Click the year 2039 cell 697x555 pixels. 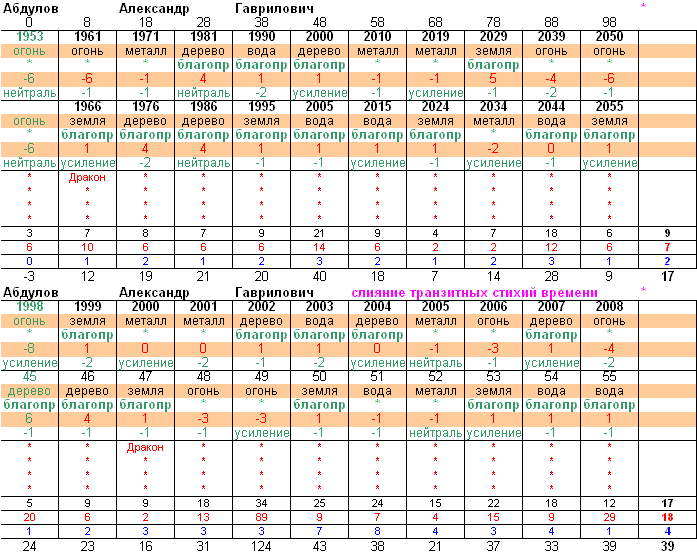tap(551, 36)
